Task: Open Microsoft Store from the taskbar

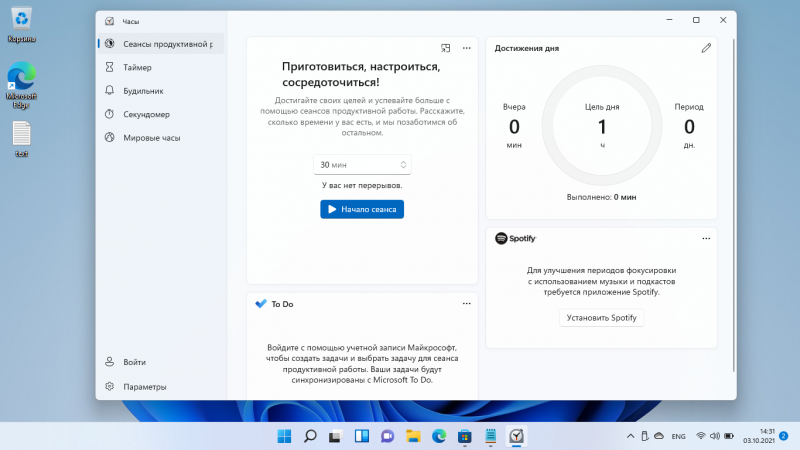Action: (464, 436)
